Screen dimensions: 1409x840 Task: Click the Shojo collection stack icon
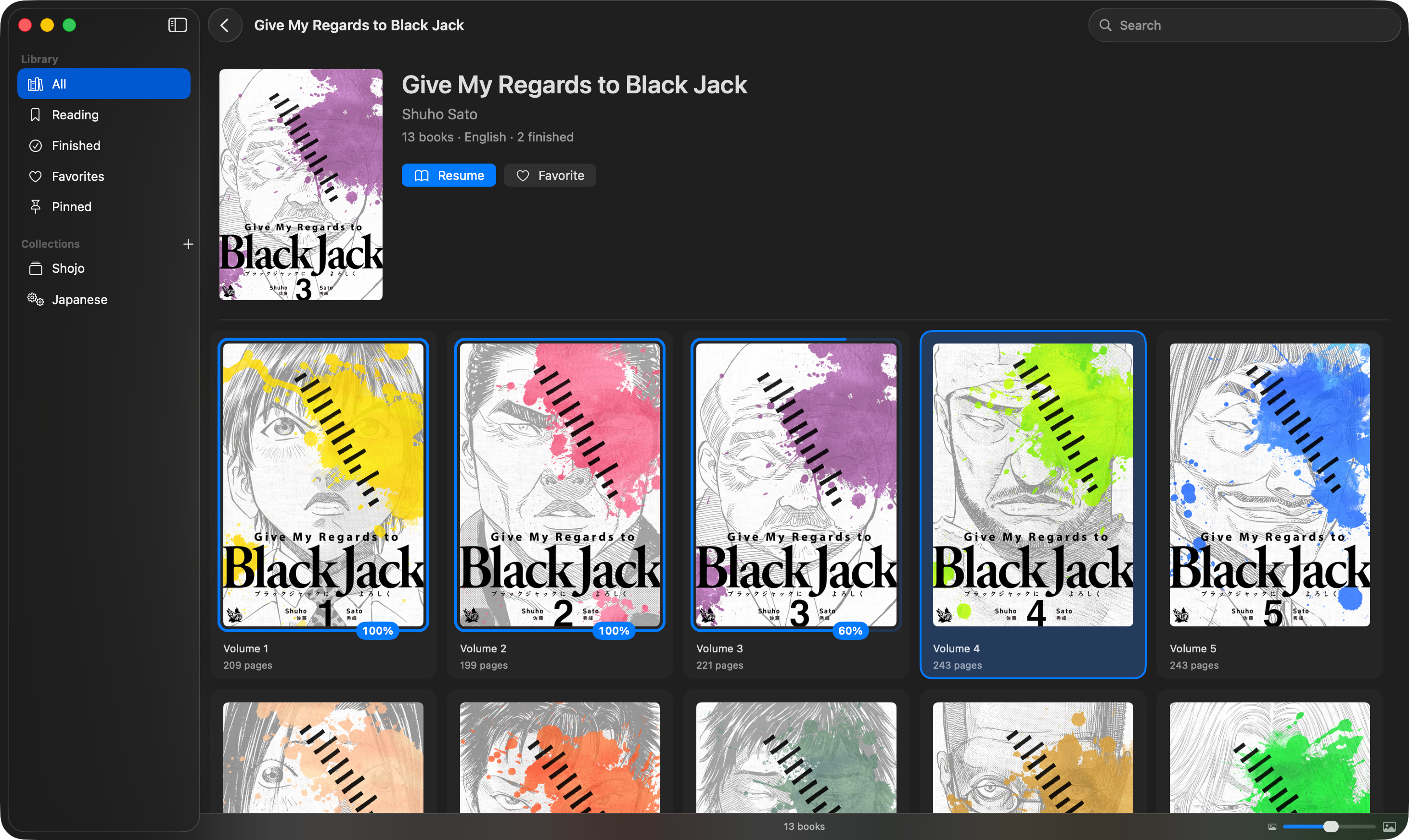36,268
